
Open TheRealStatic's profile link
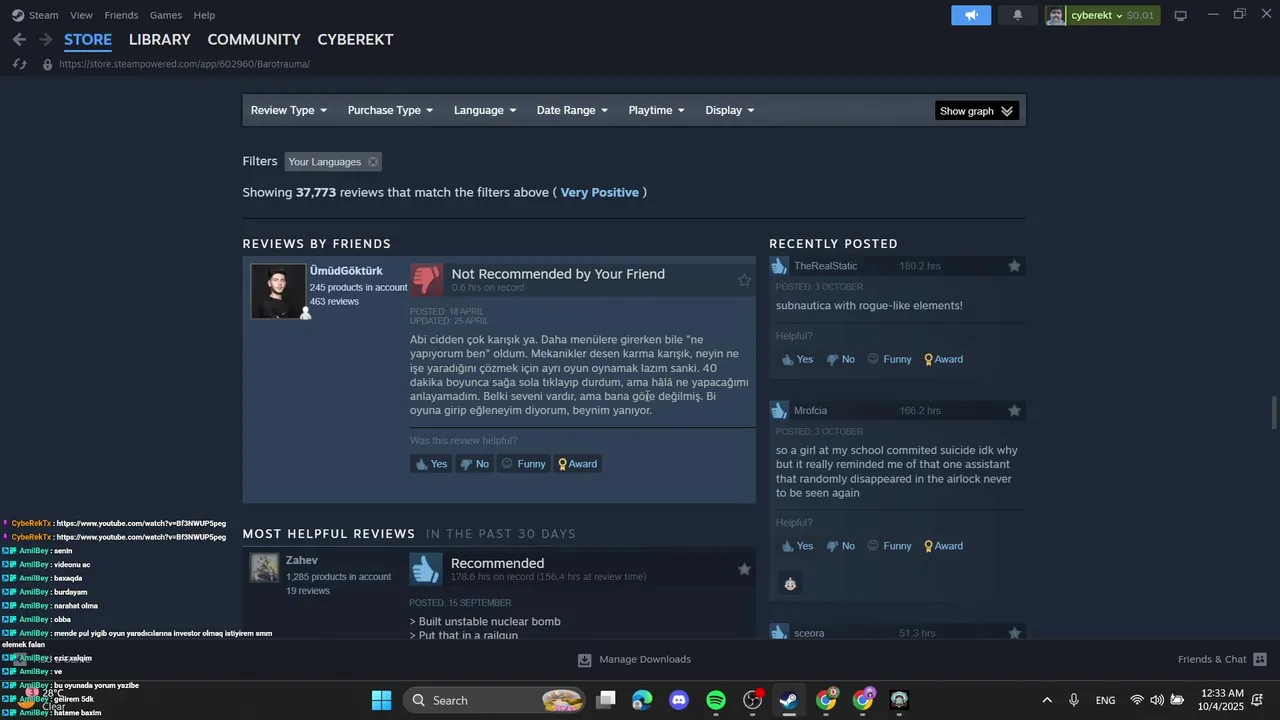pyautogui.click(x=826, y=266)
